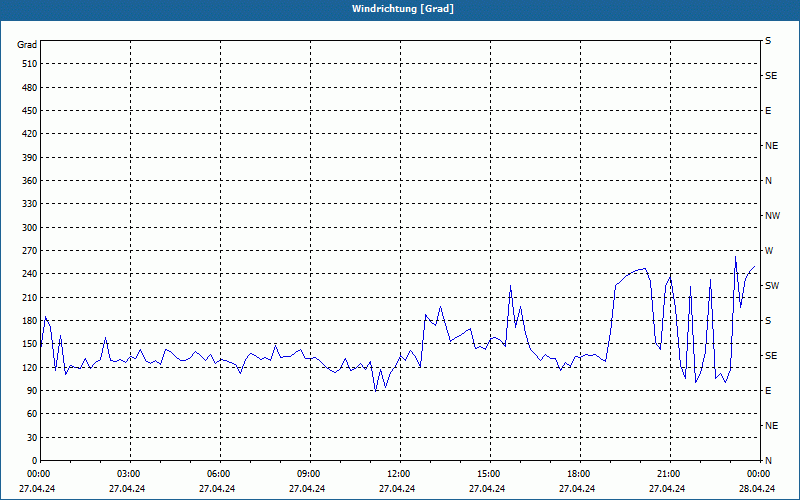
Task: Select the 90 degree axis label
Action: point(32,390)
